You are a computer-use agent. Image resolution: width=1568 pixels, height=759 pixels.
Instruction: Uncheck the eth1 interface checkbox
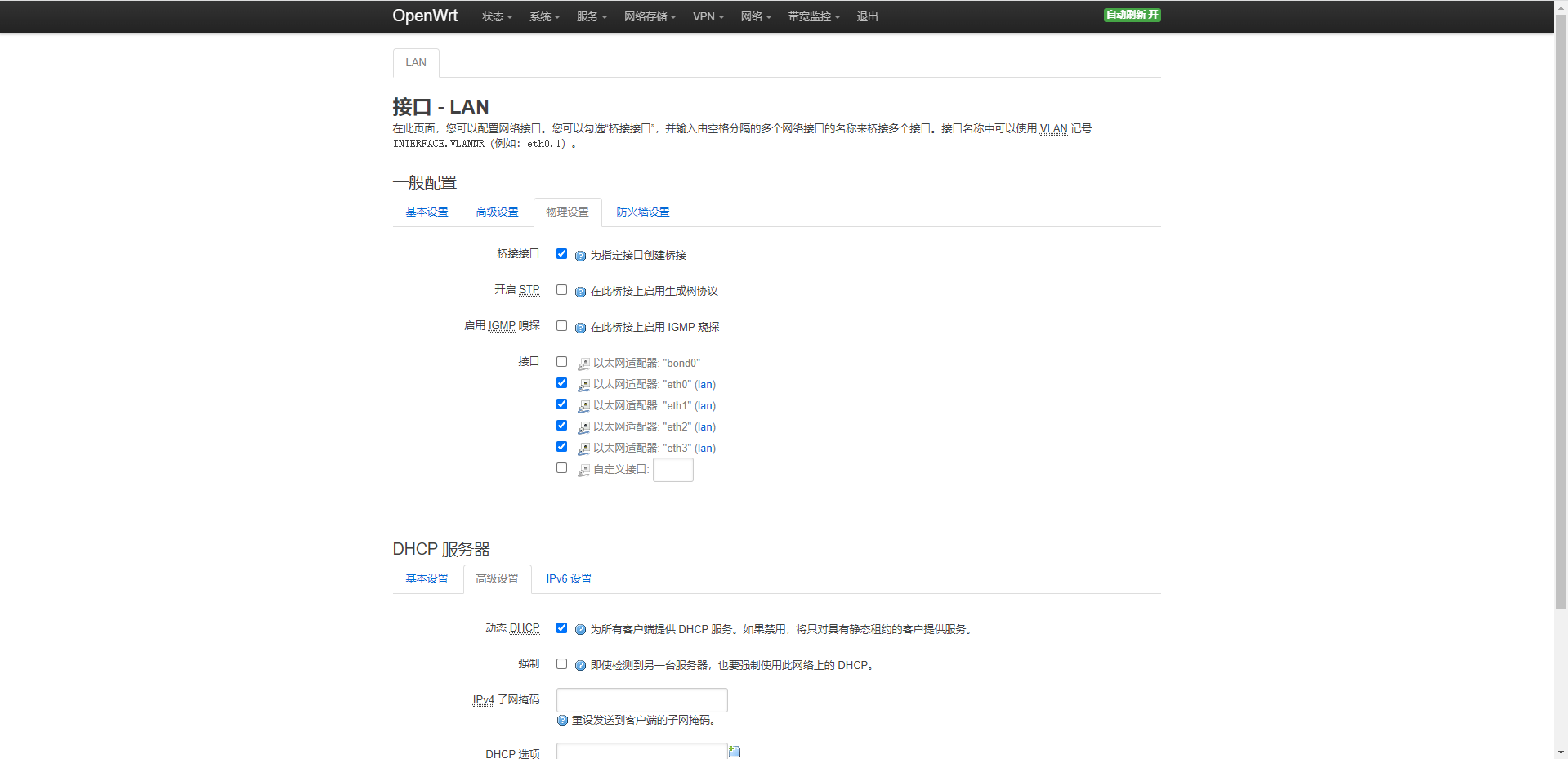click(561, 404)
